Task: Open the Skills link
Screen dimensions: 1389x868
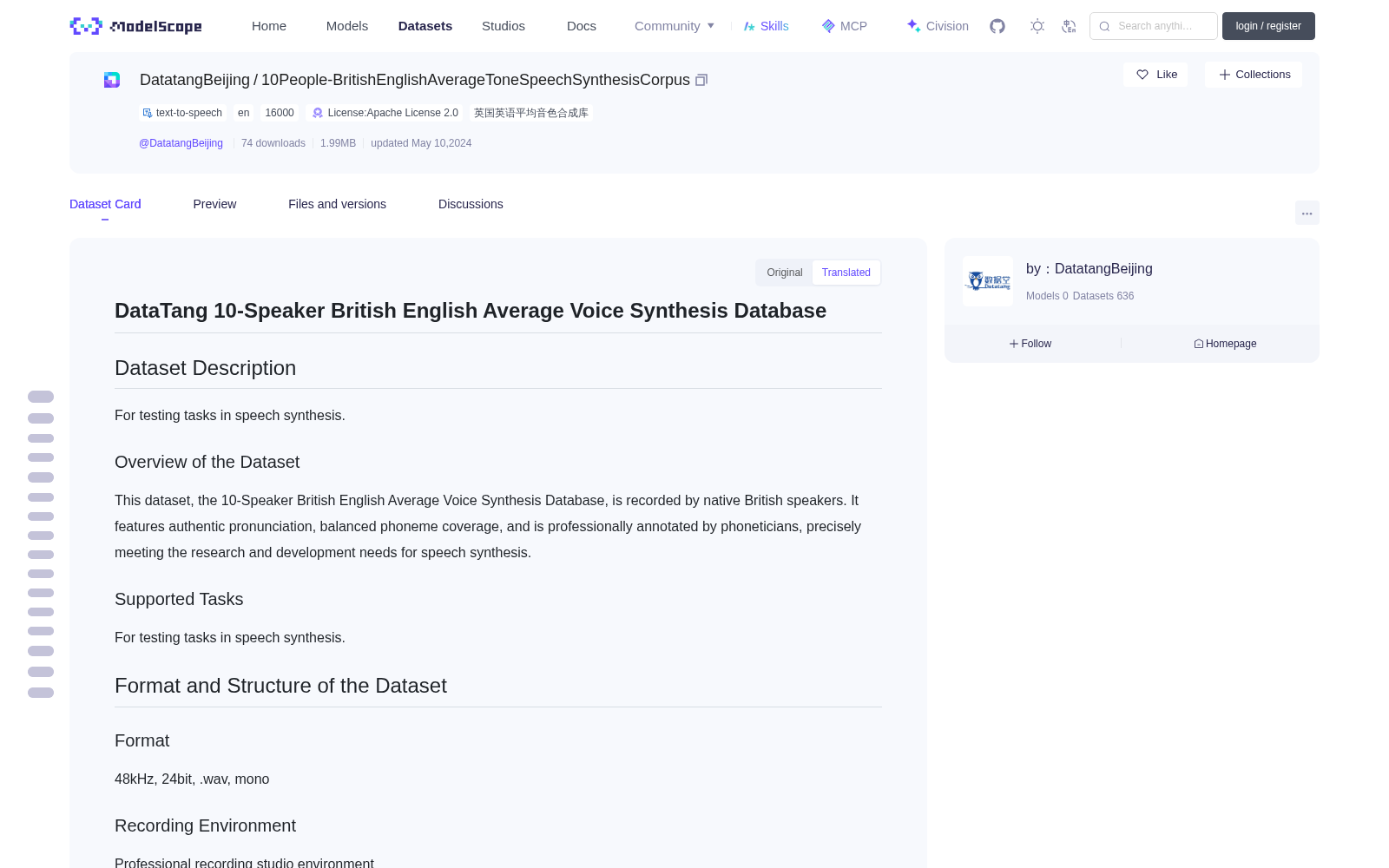Action: pos(774,26)
